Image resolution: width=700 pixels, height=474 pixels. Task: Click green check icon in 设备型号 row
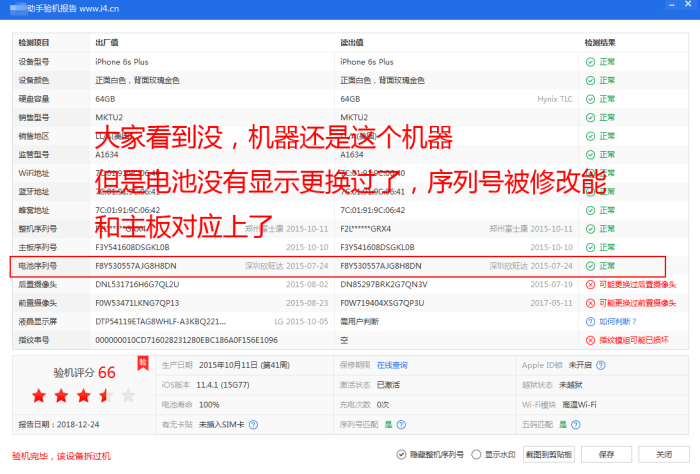(x=590, y=62)
